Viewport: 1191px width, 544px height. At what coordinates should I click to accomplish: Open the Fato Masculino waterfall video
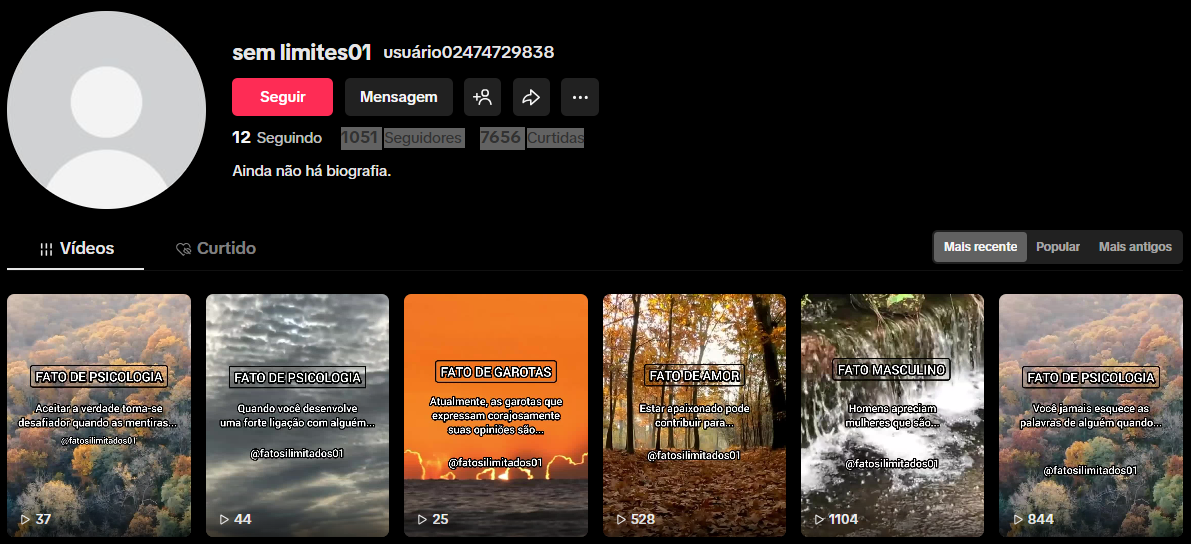(x=892, y=416)
